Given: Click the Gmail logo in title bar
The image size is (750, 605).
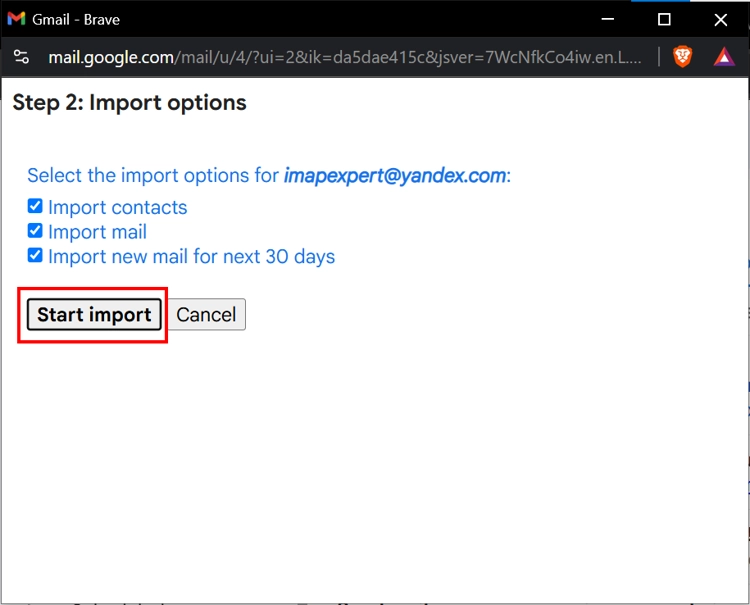Looking at the screenshot, I should click(16, 19).
